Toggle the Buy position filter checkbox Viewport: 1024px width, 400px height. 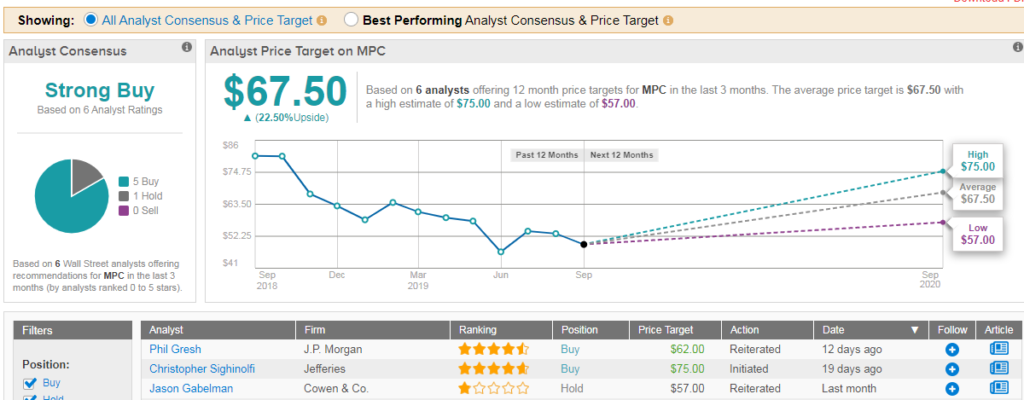30,382
